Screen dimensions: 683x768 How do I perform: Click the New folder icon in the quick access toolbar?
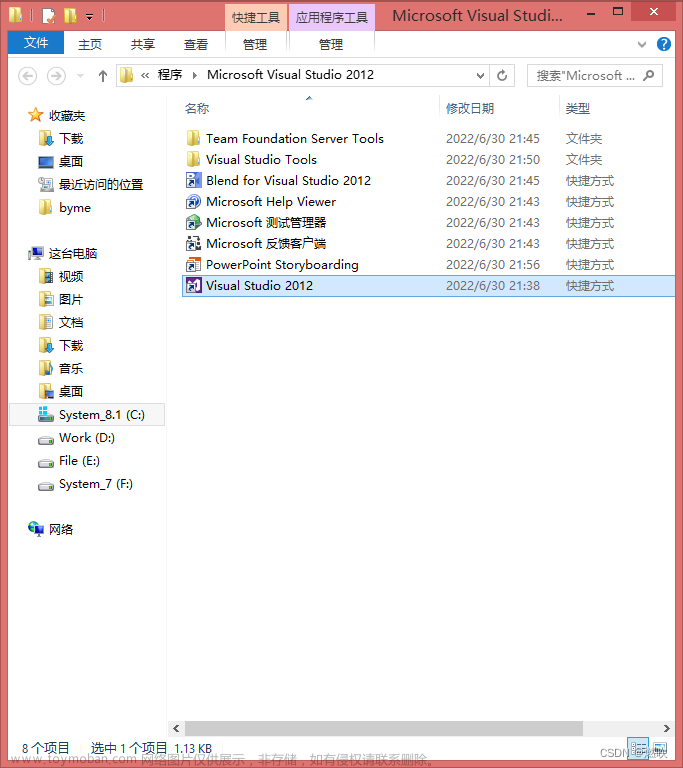pos(71,16)
